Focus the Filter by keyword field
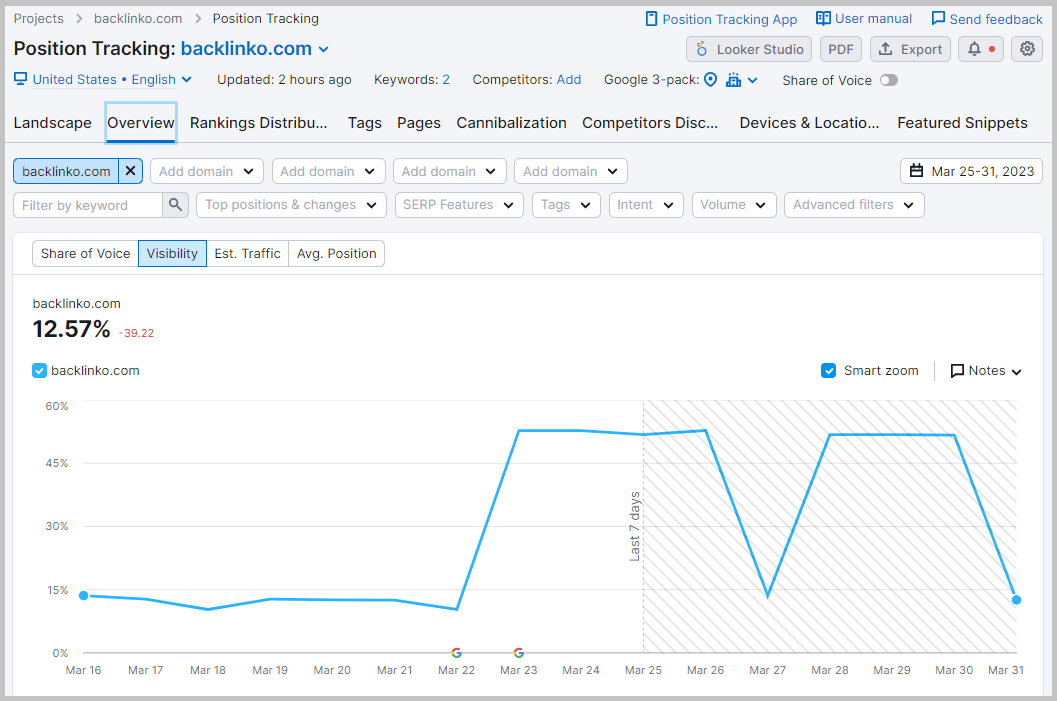Viewport: 1057px width, 701px height. (x=88, y=205)
